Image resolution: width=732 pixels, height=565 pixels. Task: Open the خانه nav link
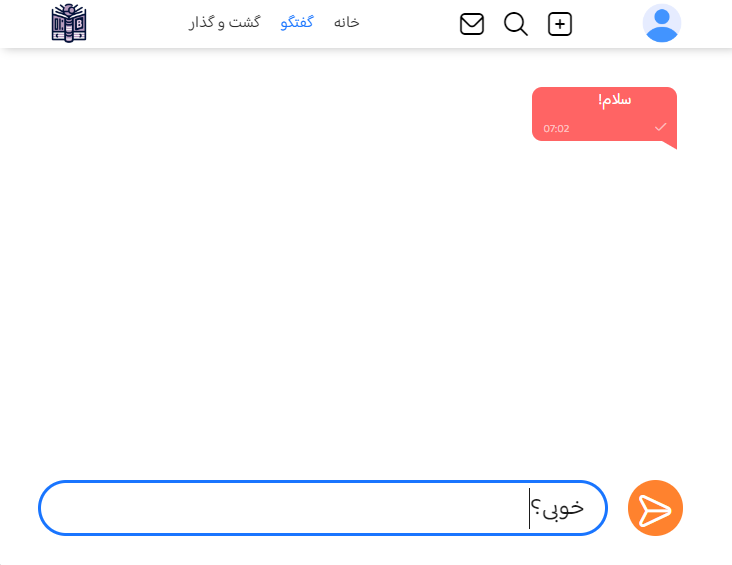click(346, 22)
